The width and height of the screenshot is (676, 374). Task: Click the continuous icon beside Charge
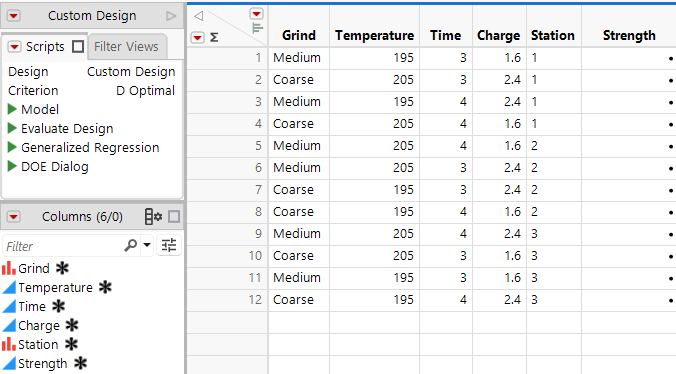pyautogui.click(x=9, y=325)
